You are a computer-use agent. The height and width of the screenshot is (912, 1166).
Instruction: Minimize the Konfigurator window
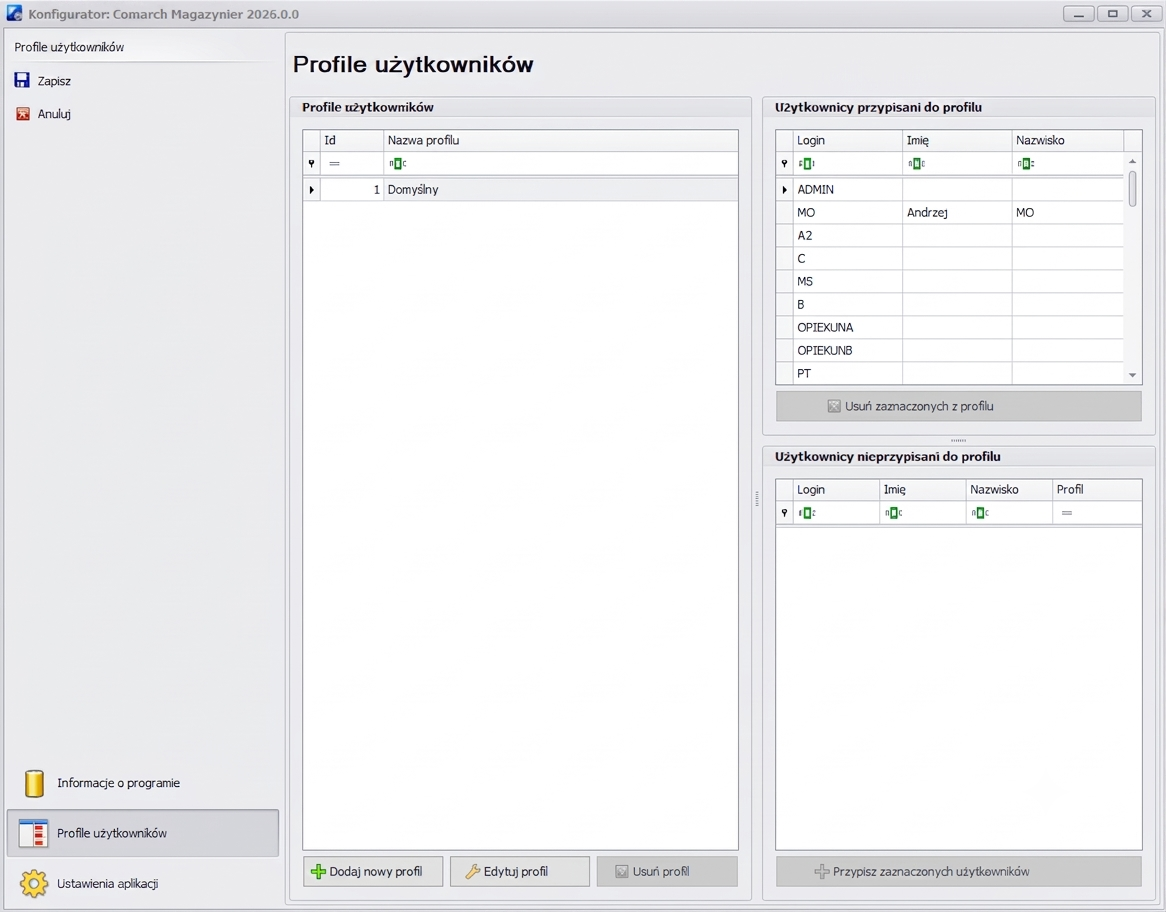tap(1078, 13)
